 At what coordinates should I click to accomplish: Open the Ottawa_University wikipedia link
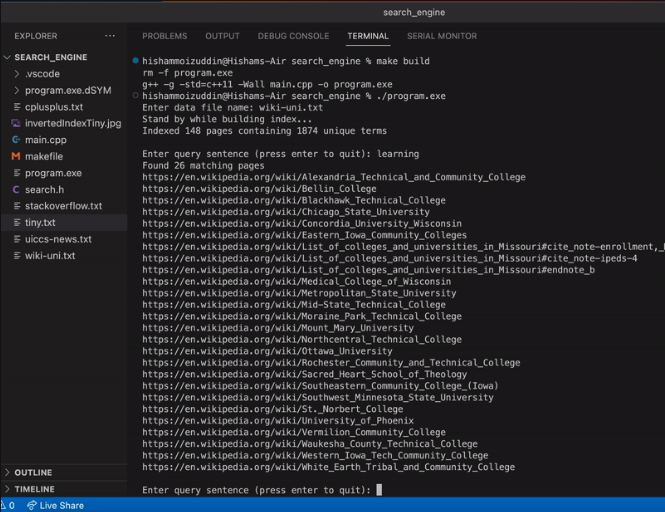coord(267,351)
